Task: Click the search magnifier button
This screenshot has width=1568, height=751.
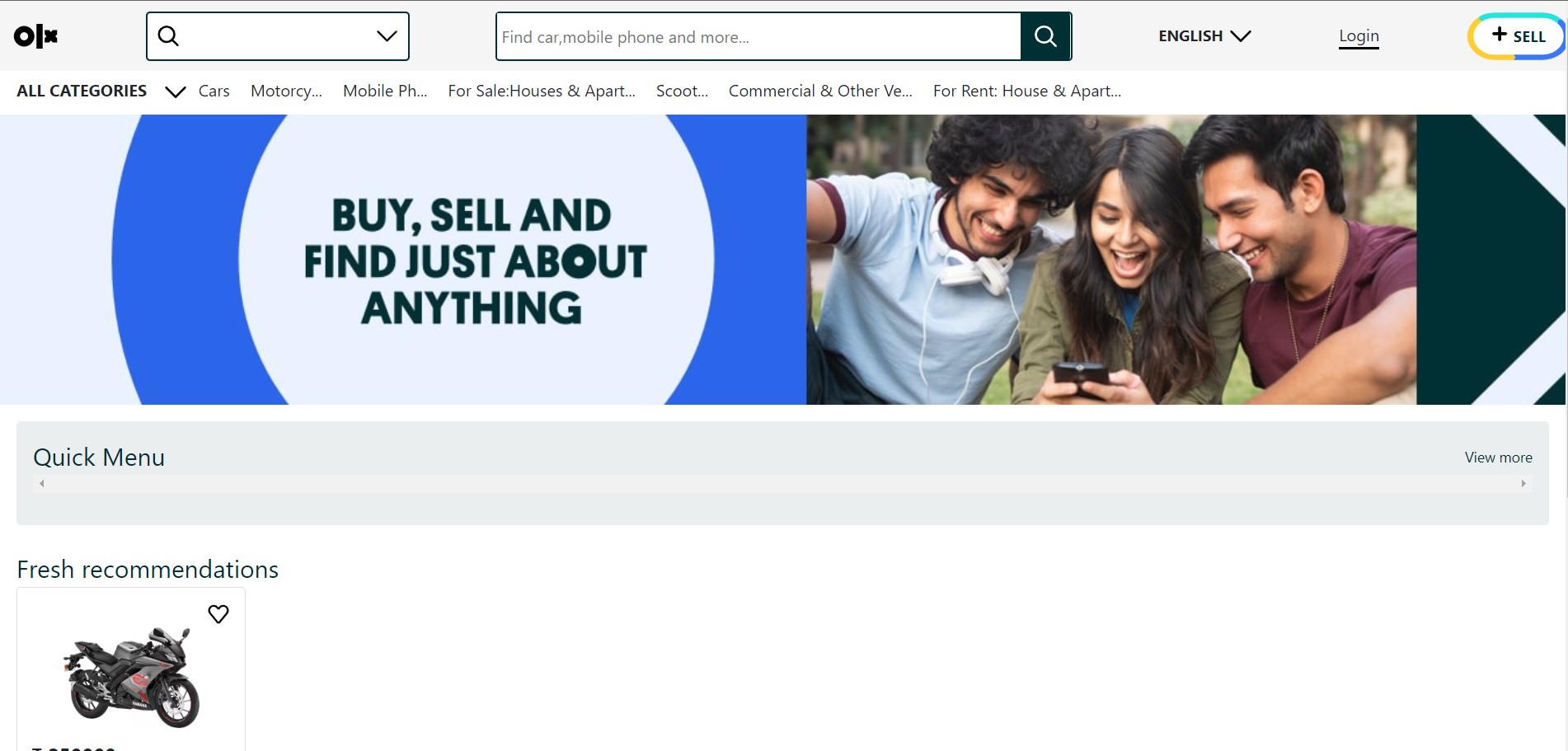Action: pyautogui.click(x=1045, y=36)
